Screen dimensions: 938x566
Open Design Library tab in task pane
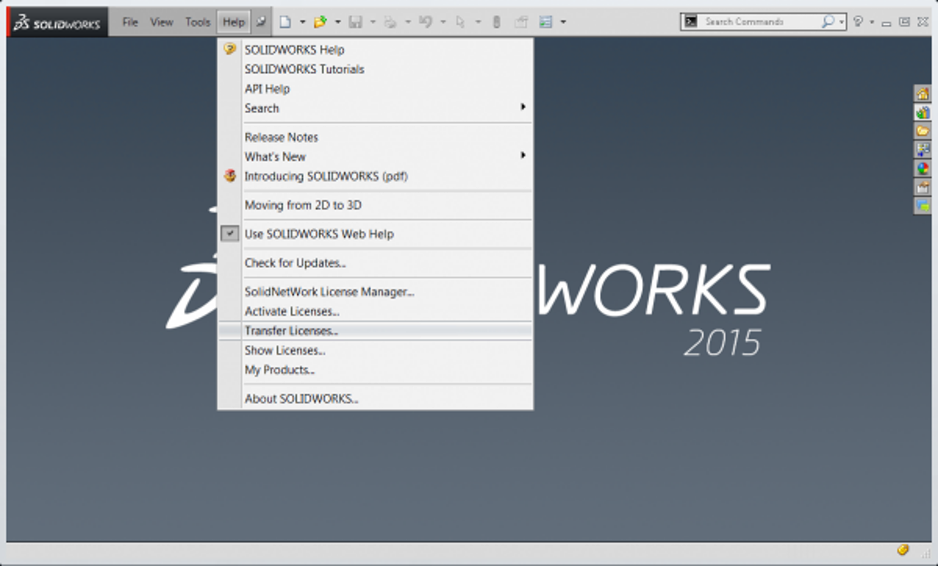coord(922,112)
